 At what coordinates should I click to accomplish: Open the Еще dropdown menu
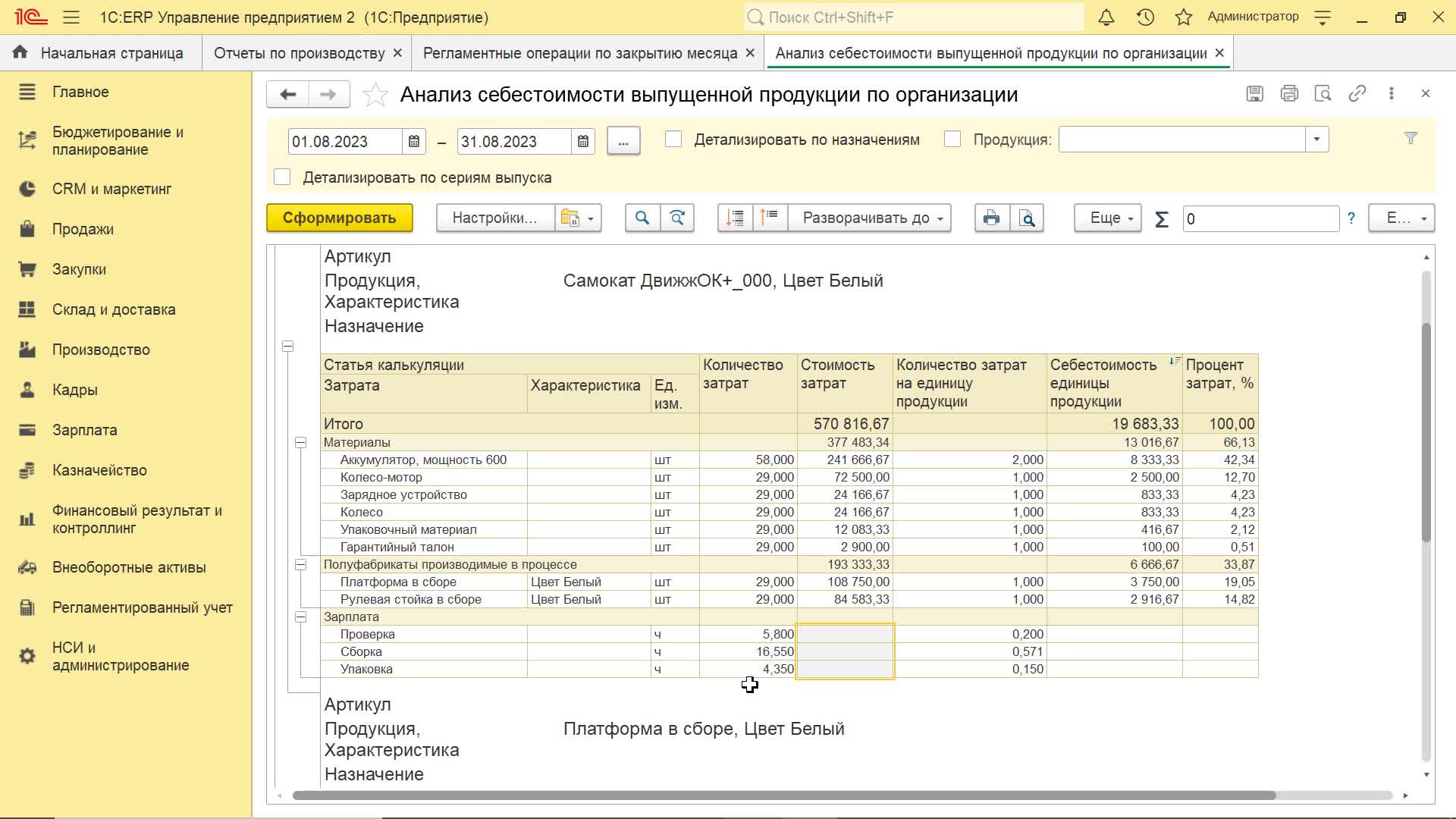(x=1108, y=218)
